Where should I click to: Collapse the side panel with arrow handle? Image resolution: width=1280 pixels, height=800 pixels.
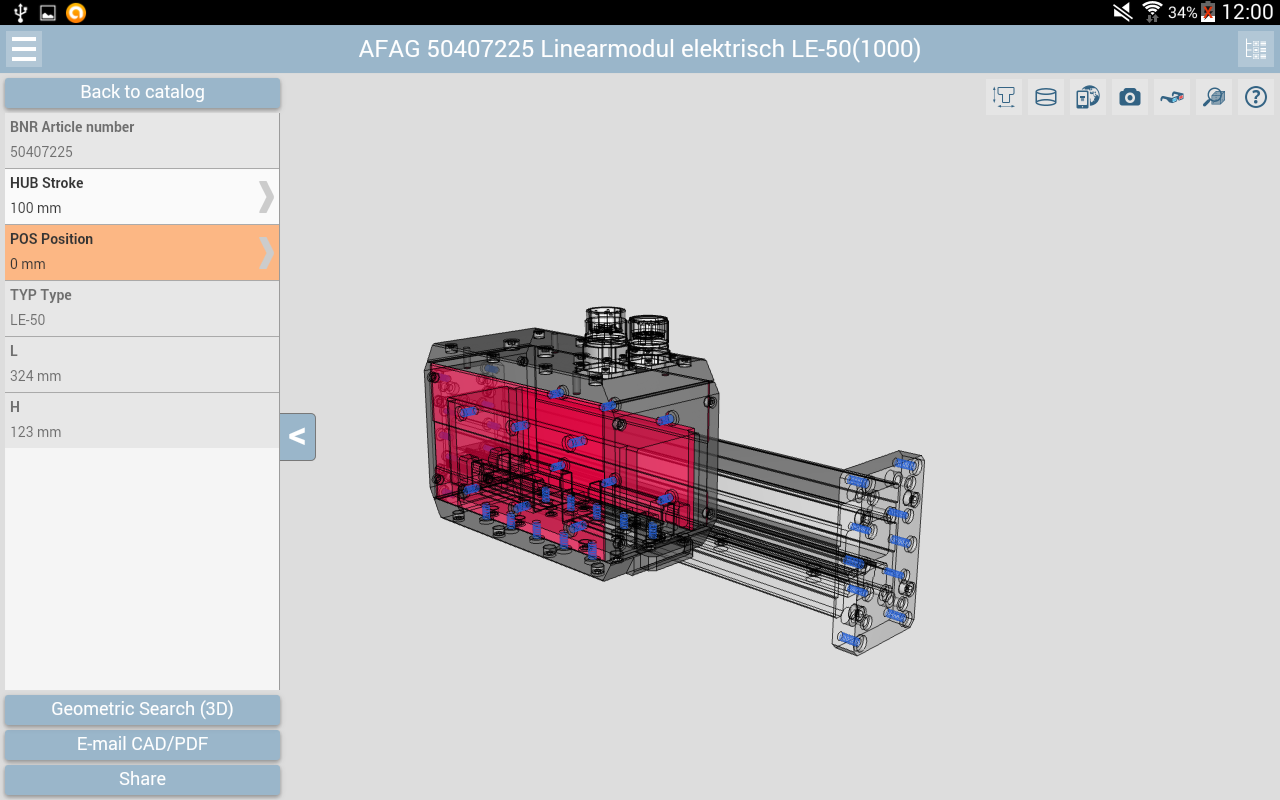297,437
